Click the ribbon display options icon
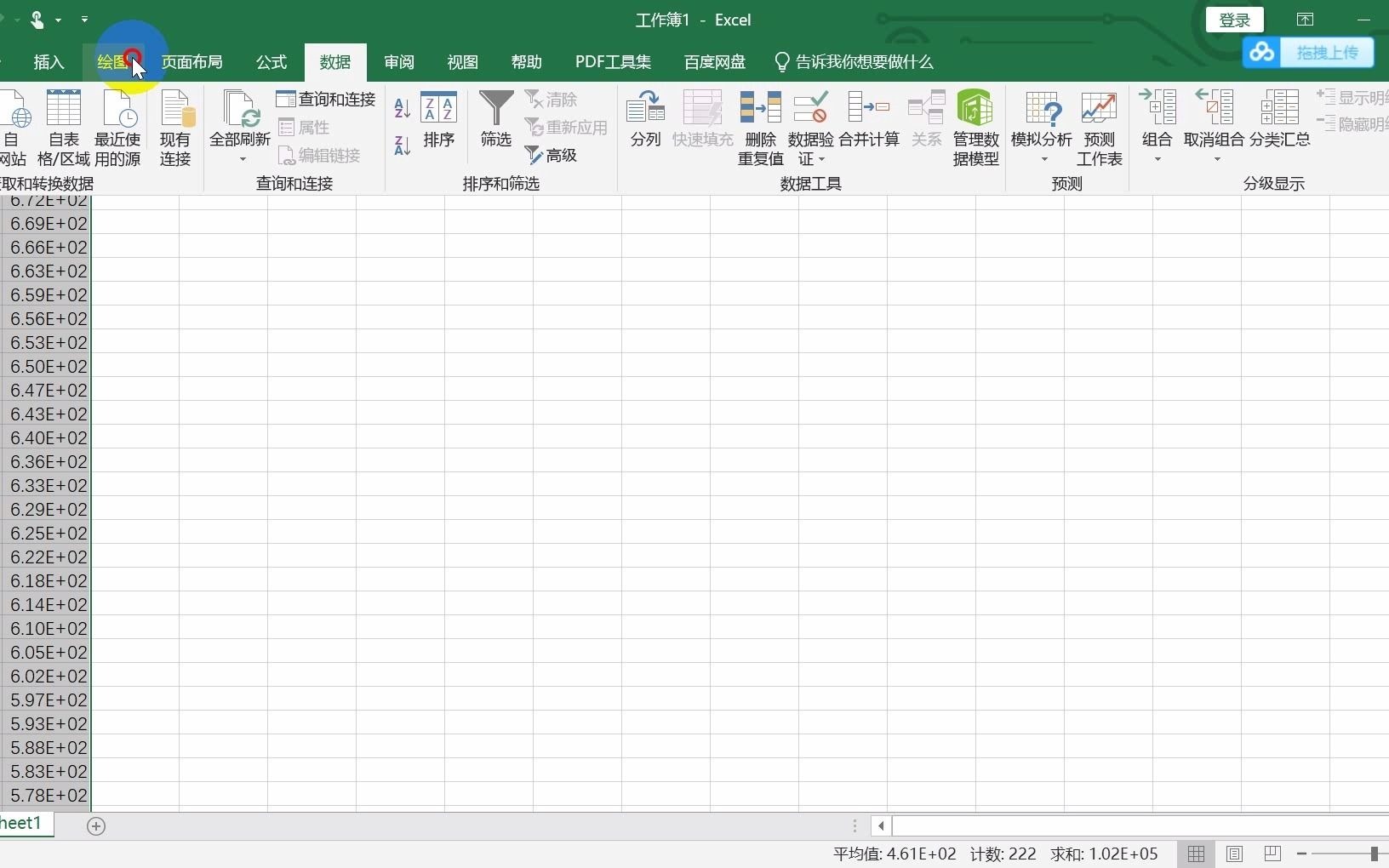Image resolution: width=1389 pixels, height=868 pixels. pyautogui.click(x=1305, y=20)
